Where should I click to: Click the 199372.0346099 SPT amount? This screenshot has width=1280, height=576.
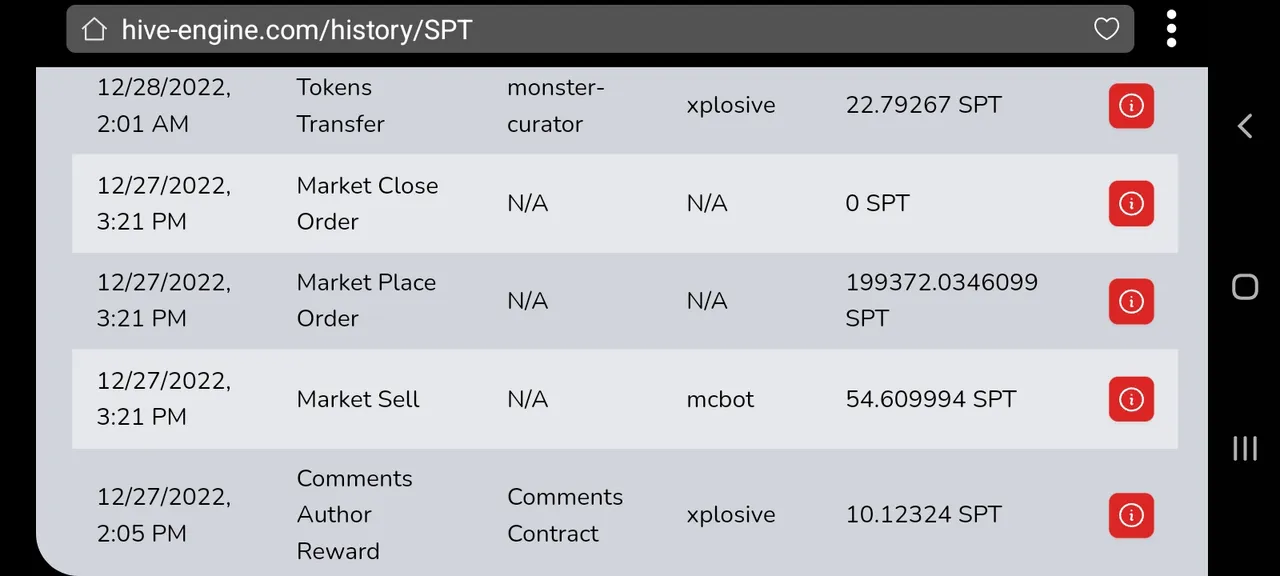[x=941, y=301]
